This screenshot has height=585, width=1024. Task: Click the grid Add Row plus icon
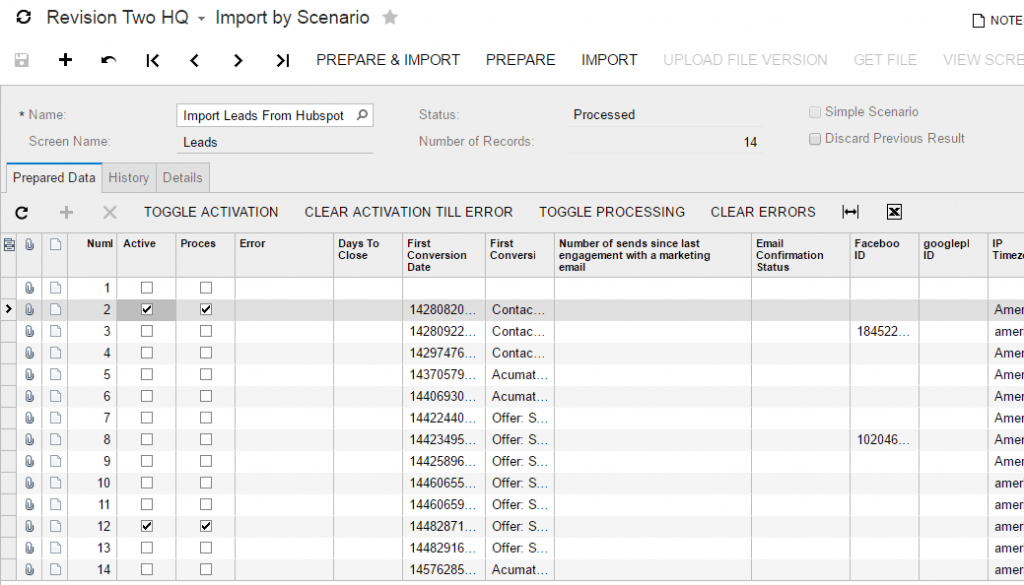coord(66,212)
